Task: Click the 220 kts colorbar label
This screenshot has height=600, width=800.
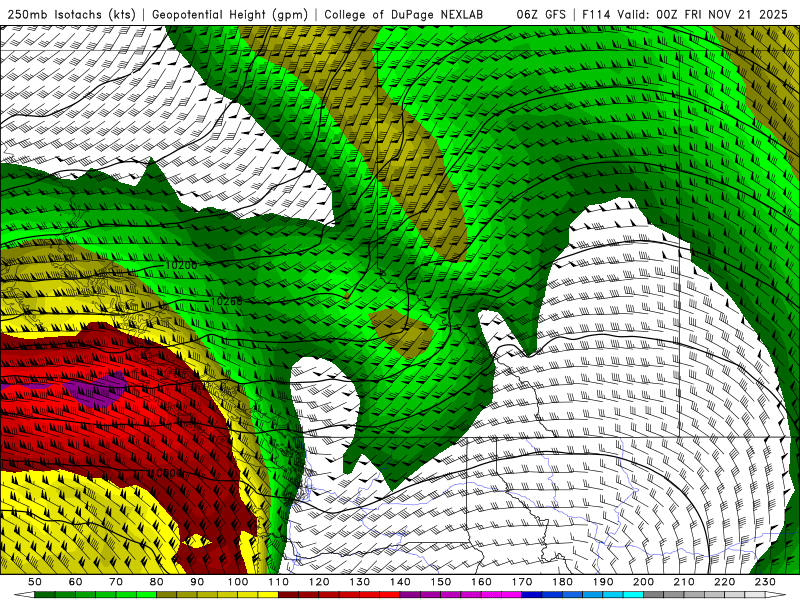Action: (x=724, y=582)
